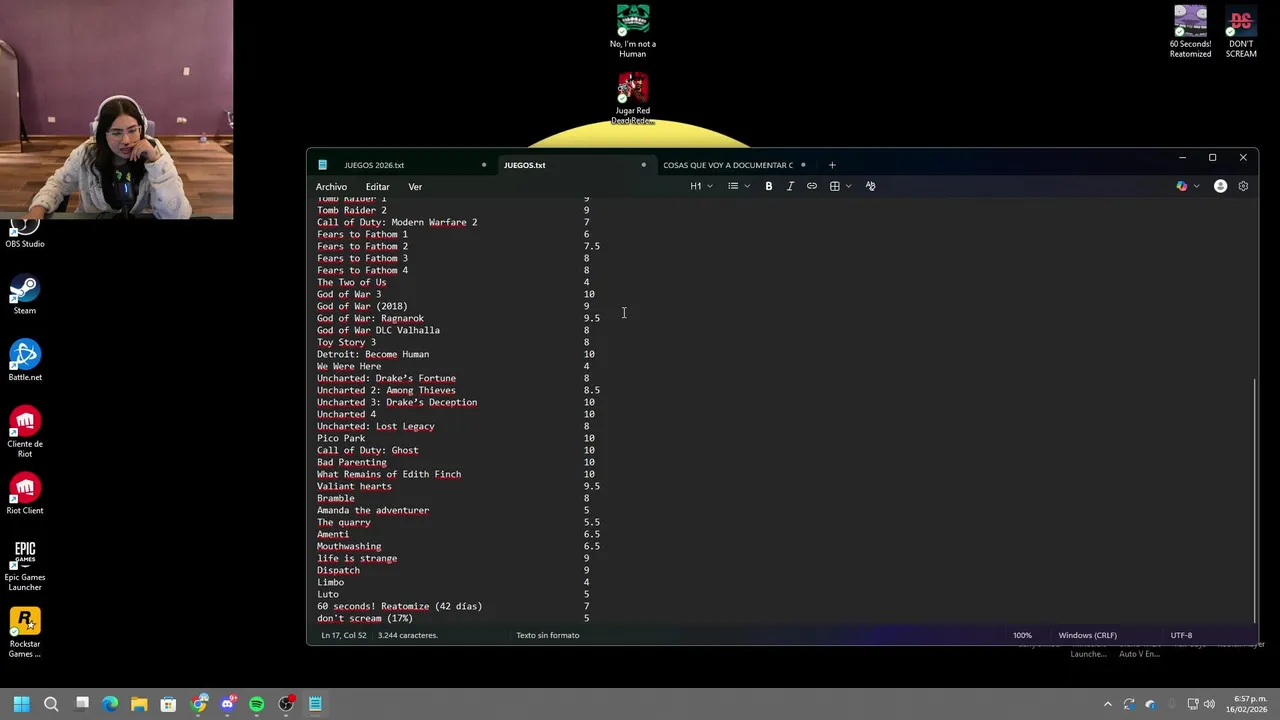1280x720 pixels.
Task: Click the line 'don't scream (17%)'
Action: pos(365,618)
